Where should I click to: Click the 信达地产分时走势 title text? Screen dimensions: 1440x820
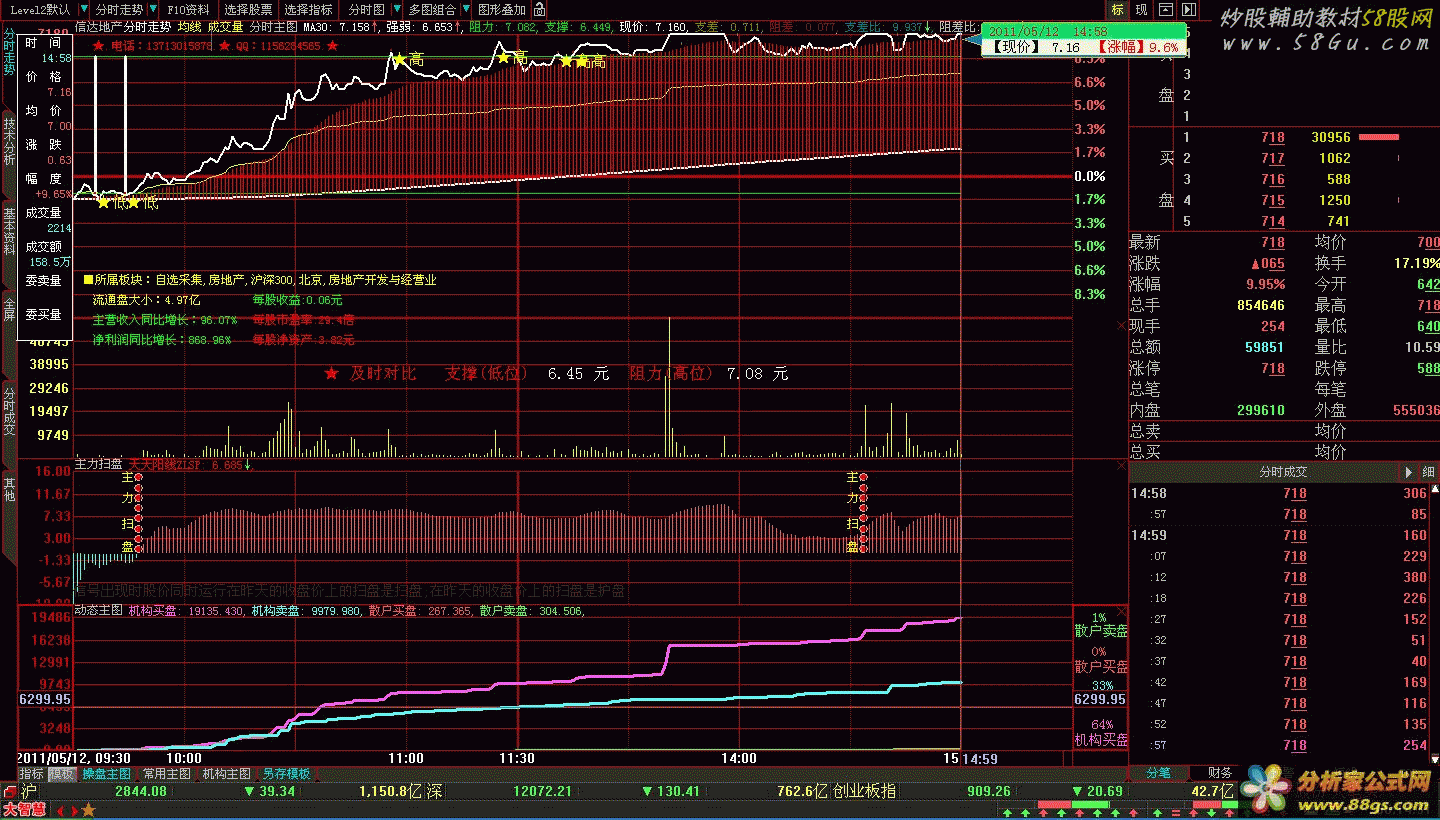click(123, 26)
